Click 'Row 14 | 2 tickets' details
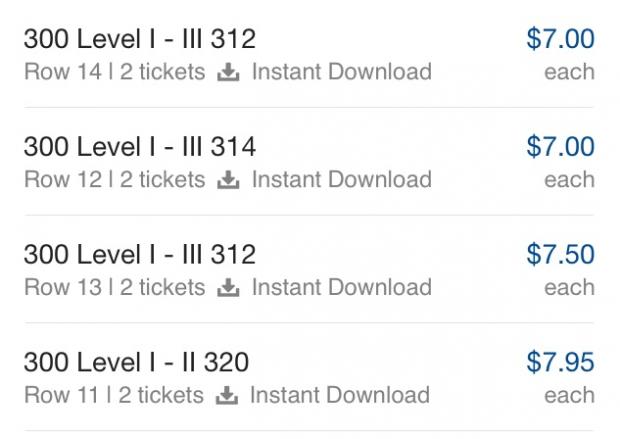Image resolution: width=620 pixels, height=439 pixels. (x=114, y=72)
